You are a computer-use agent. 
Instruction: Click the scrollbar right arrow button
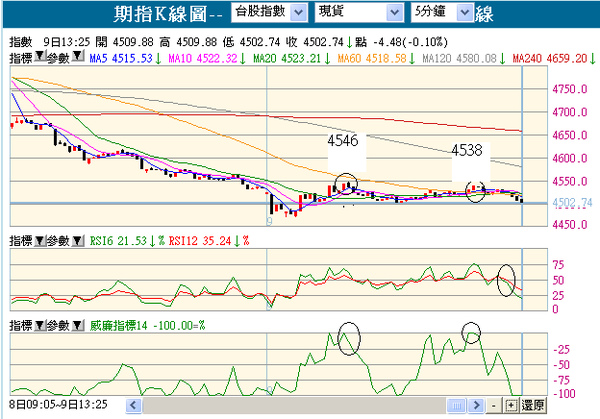(476, 405)
